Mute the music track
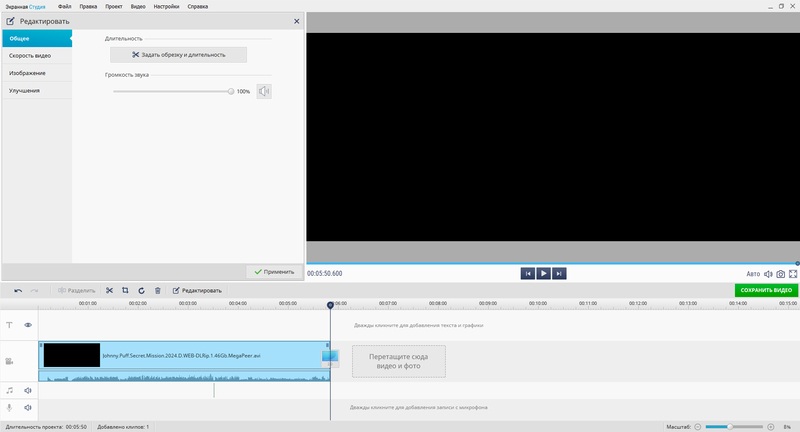This screenshot has width=800, height=432. click(x=28, y=390)
